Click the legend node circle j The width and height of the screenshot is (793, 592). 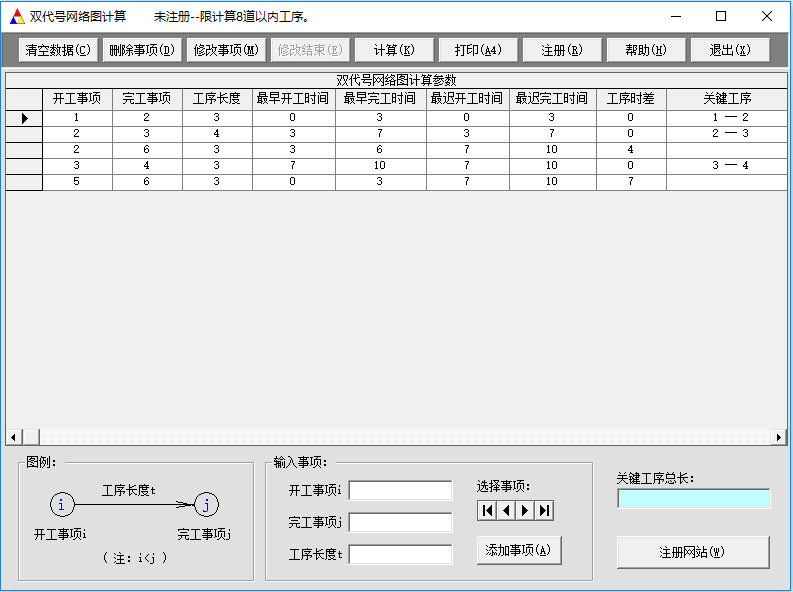(x=206, y=505)
